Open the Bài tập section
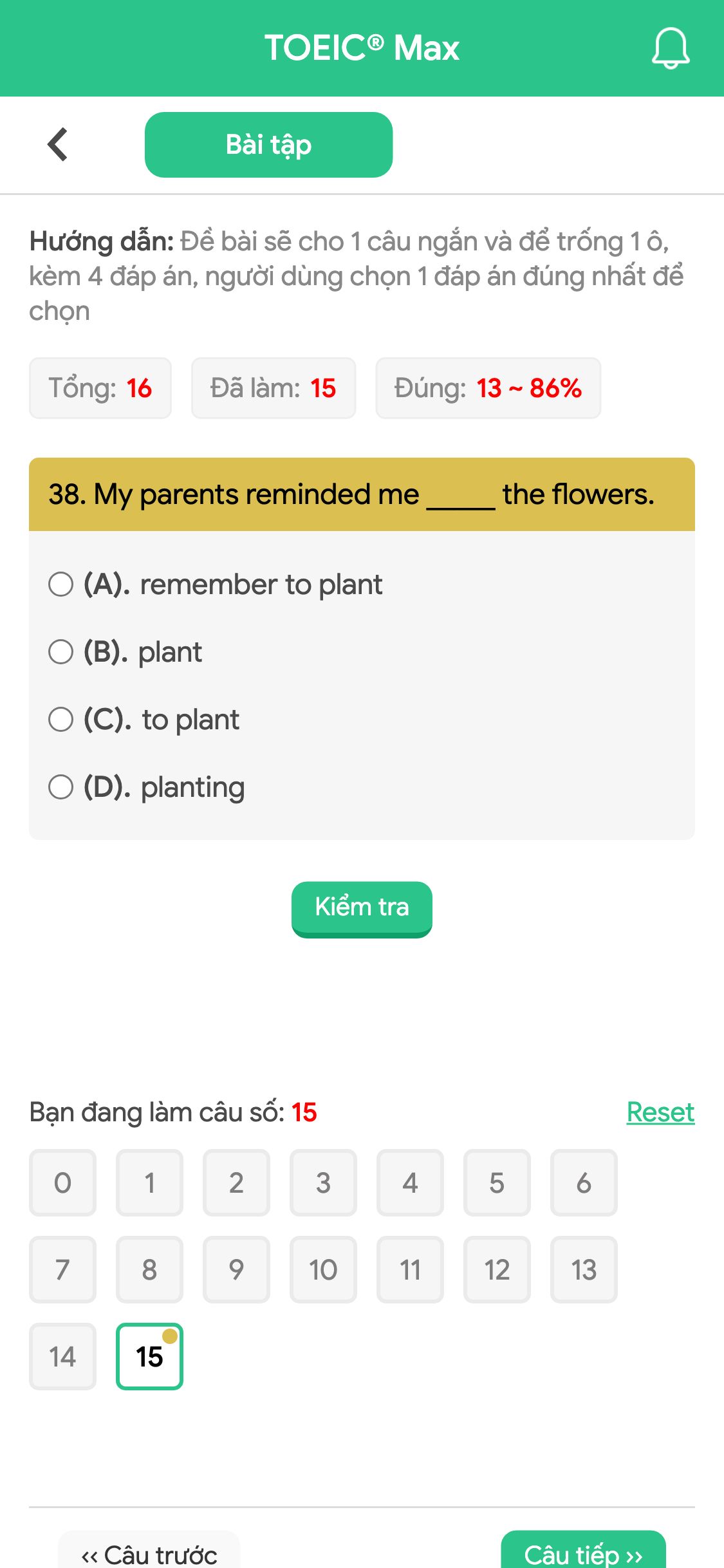Image resolution: width=724 pixels, height=1568 pixels. 269,144
